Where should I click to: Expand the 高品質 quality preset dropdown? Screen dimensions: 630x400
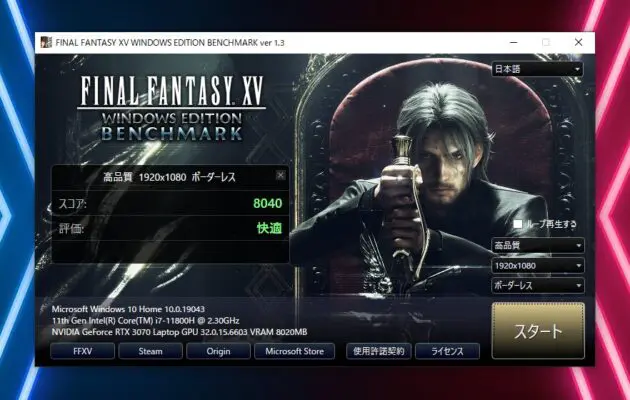click(x=537, y=245)
